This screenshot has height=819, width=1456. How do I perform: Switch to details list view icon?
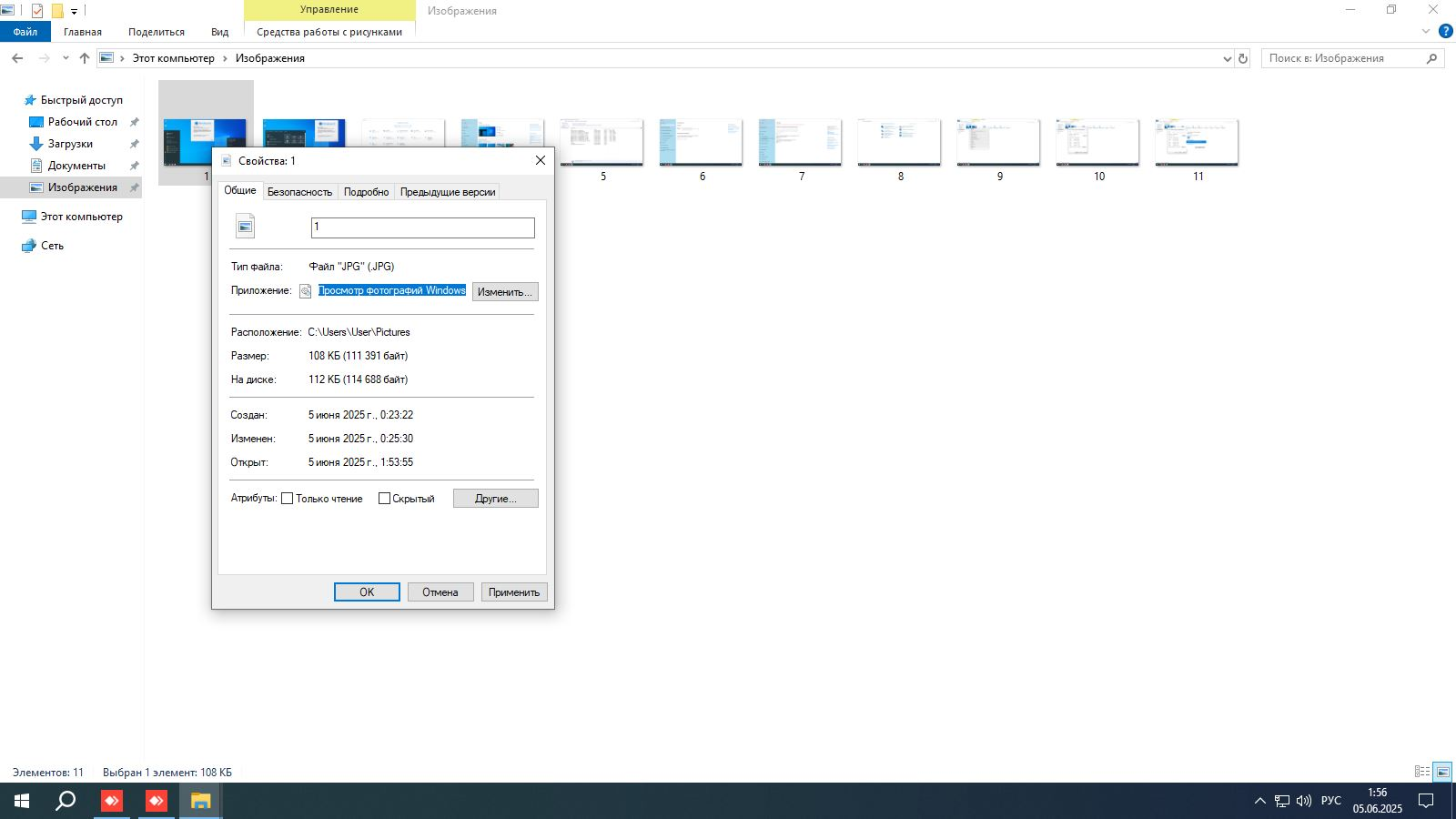(x=1422, y=772)
